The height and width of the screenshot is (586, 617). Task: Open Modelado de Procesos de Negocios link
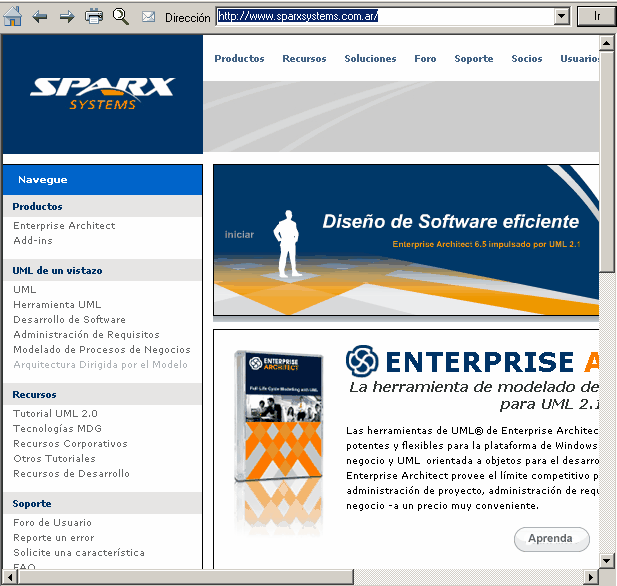click(102, 349)
